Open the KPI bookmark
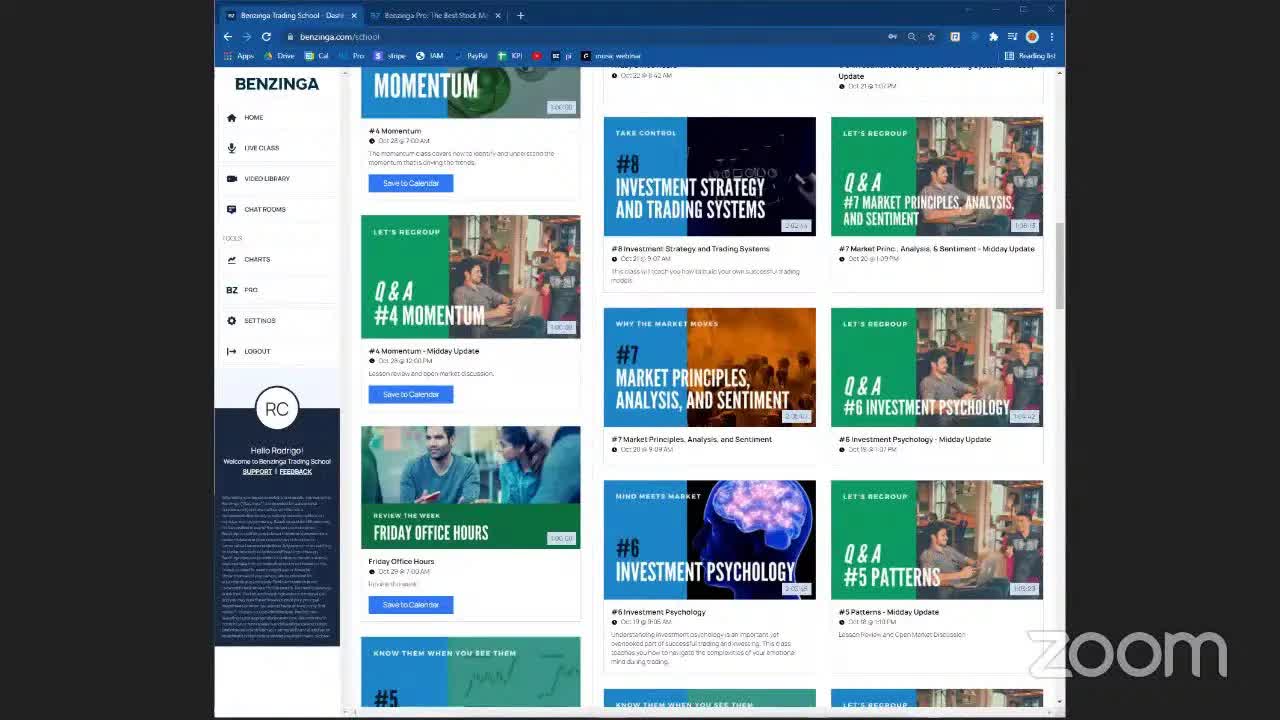 click(x=510, y=56)
